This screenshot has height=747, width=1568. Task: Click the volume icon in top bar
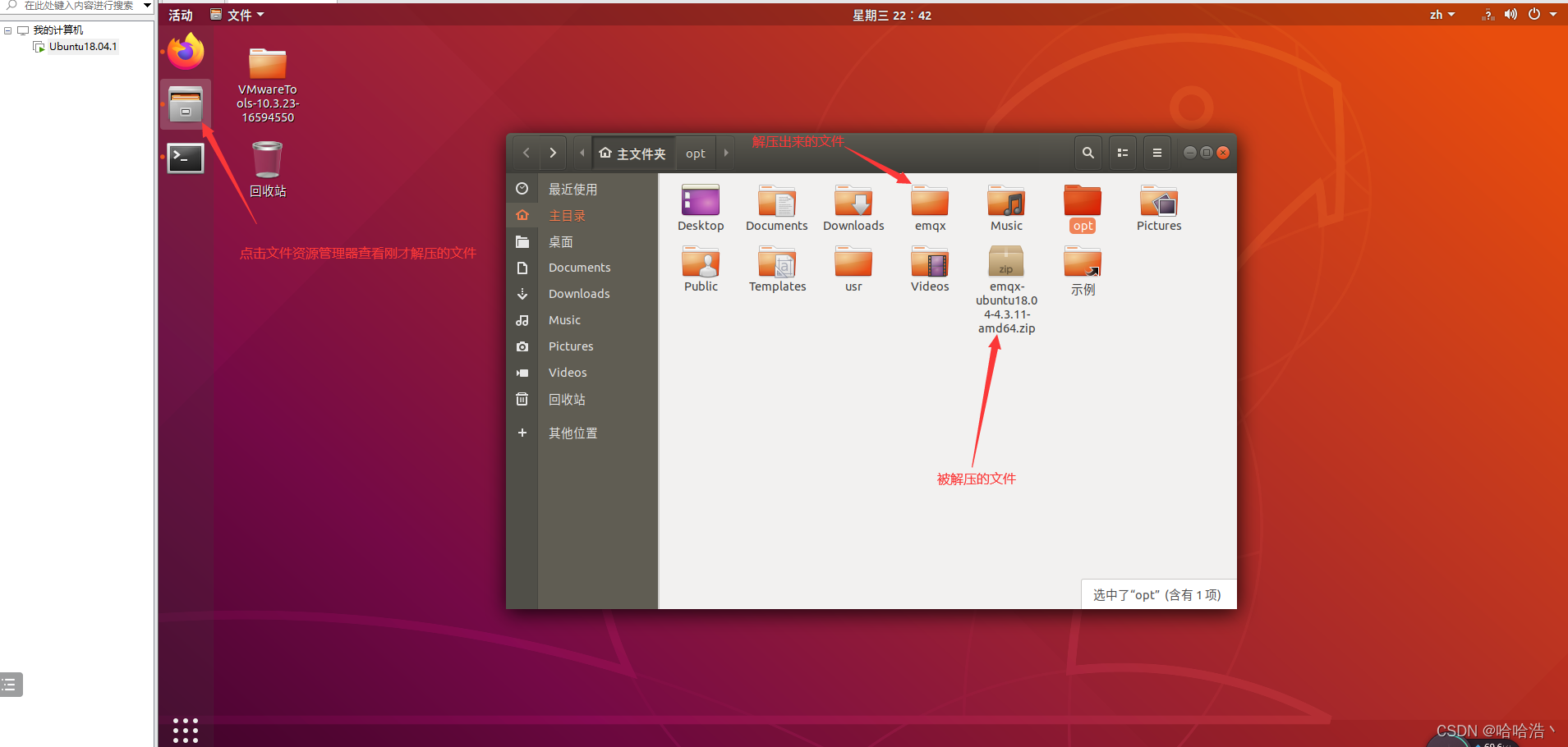(x=1511, y=15)
